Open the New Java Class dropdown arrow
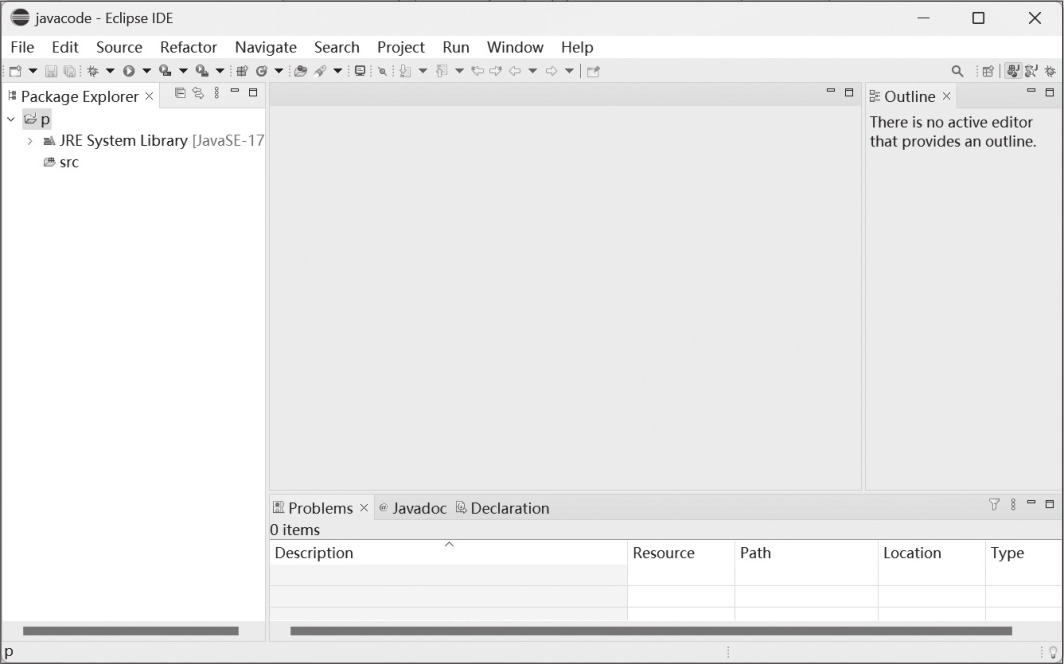 278,71
